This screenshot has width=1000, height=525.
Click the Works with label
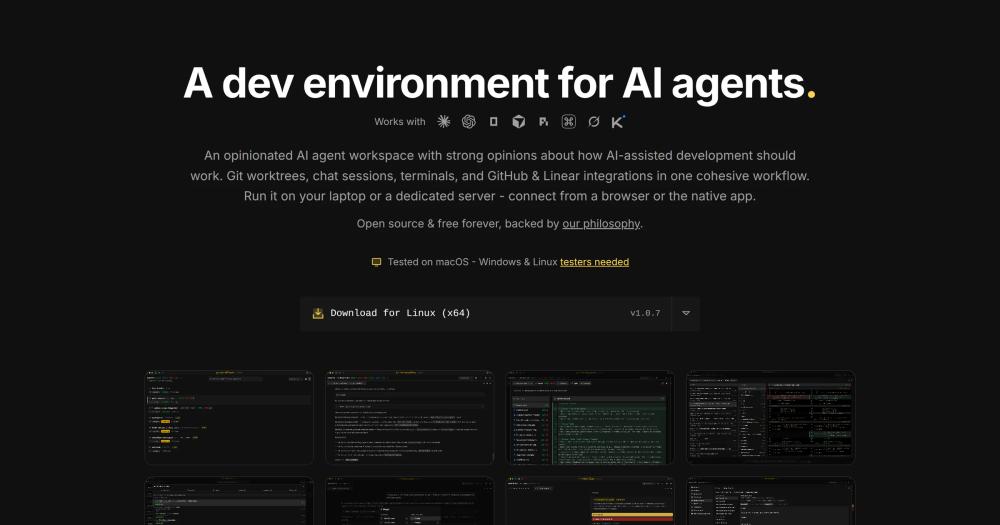click(399, 121)
